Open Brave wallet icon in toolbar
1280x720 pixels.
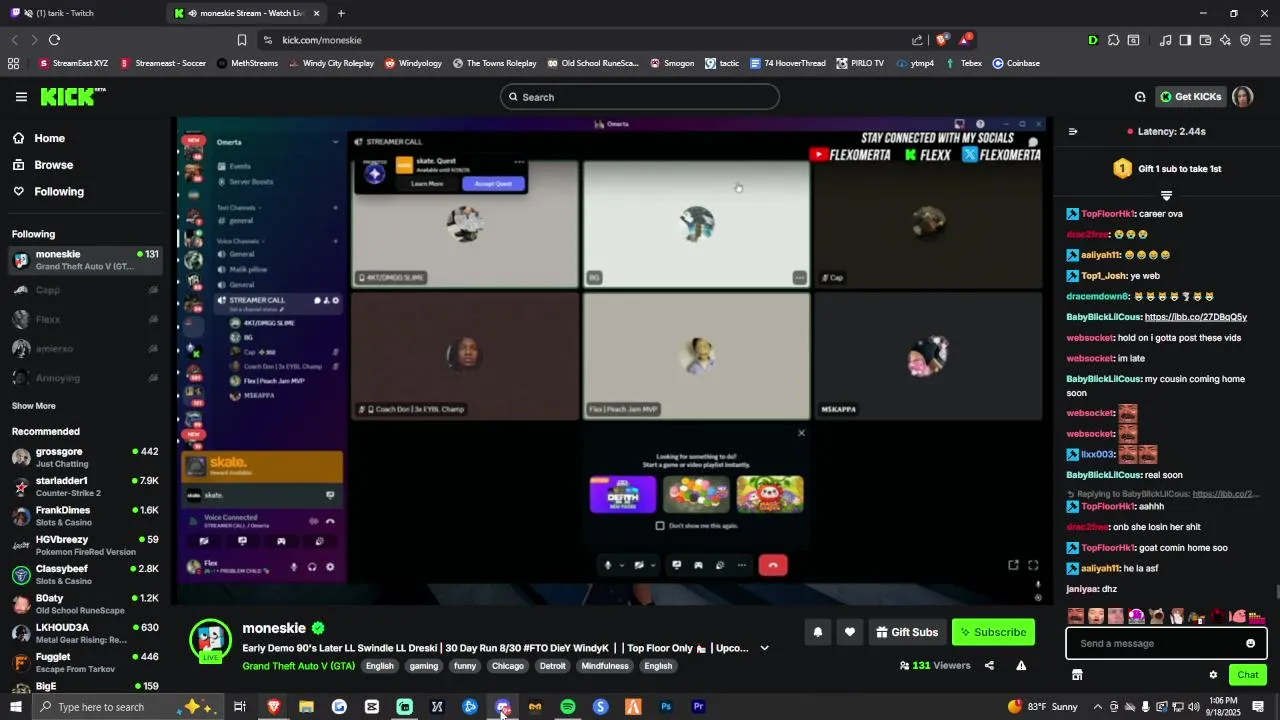click(1205, 40)
